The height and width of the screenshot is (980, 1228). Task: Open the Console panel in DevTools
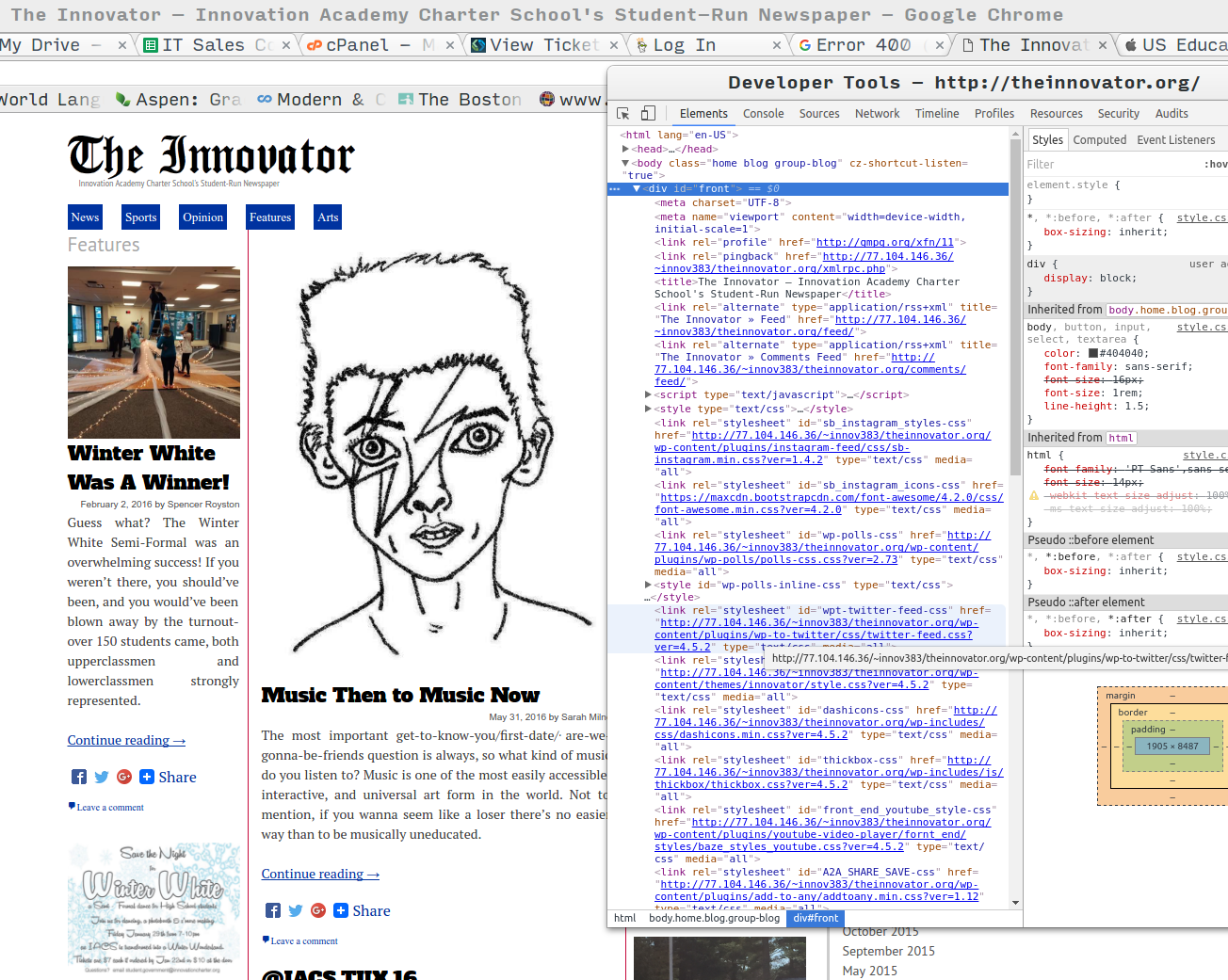click(x=763, y=113)
